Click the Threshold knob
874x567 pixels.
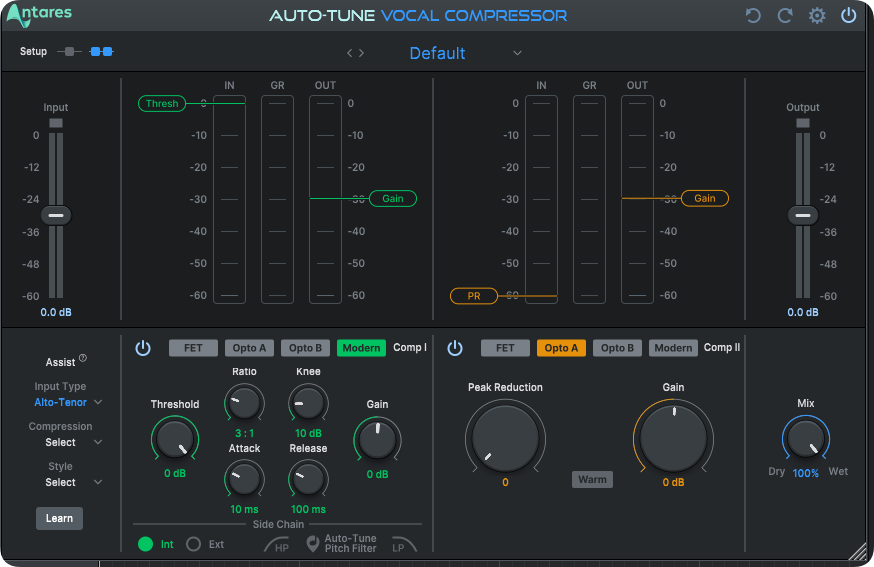[x=174, y=438]
